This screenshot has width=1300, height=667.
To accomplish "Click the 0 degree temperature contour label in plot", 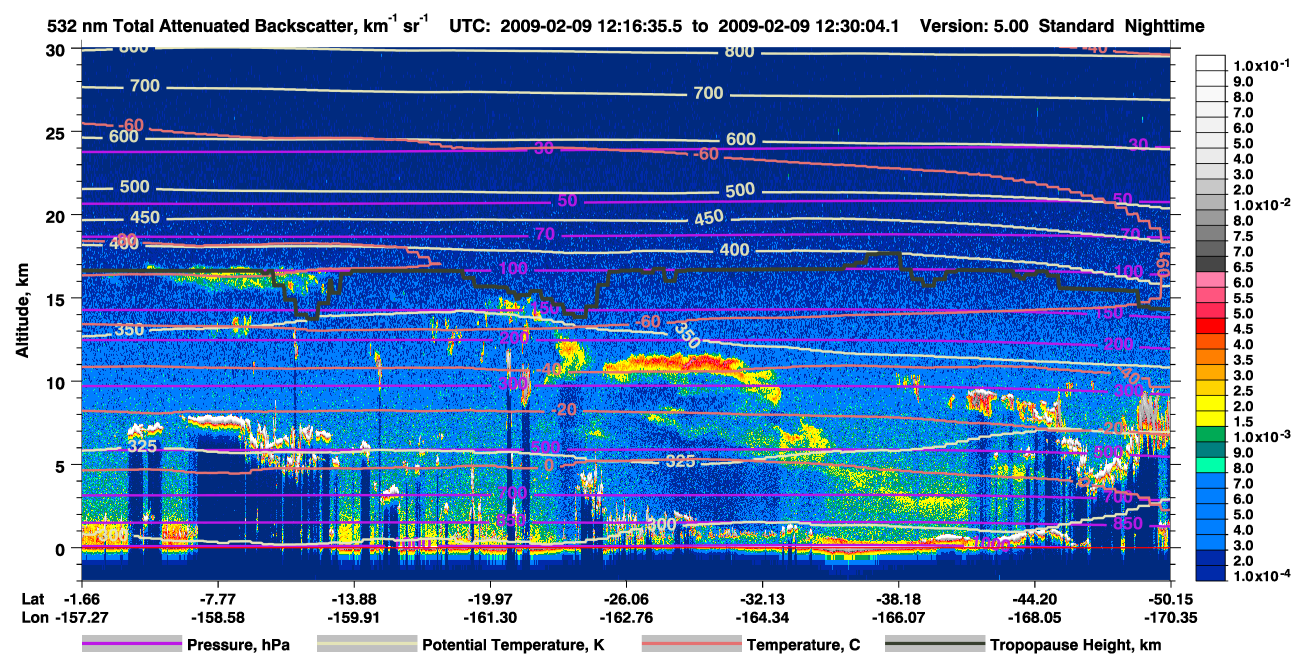I will point(549,465).
